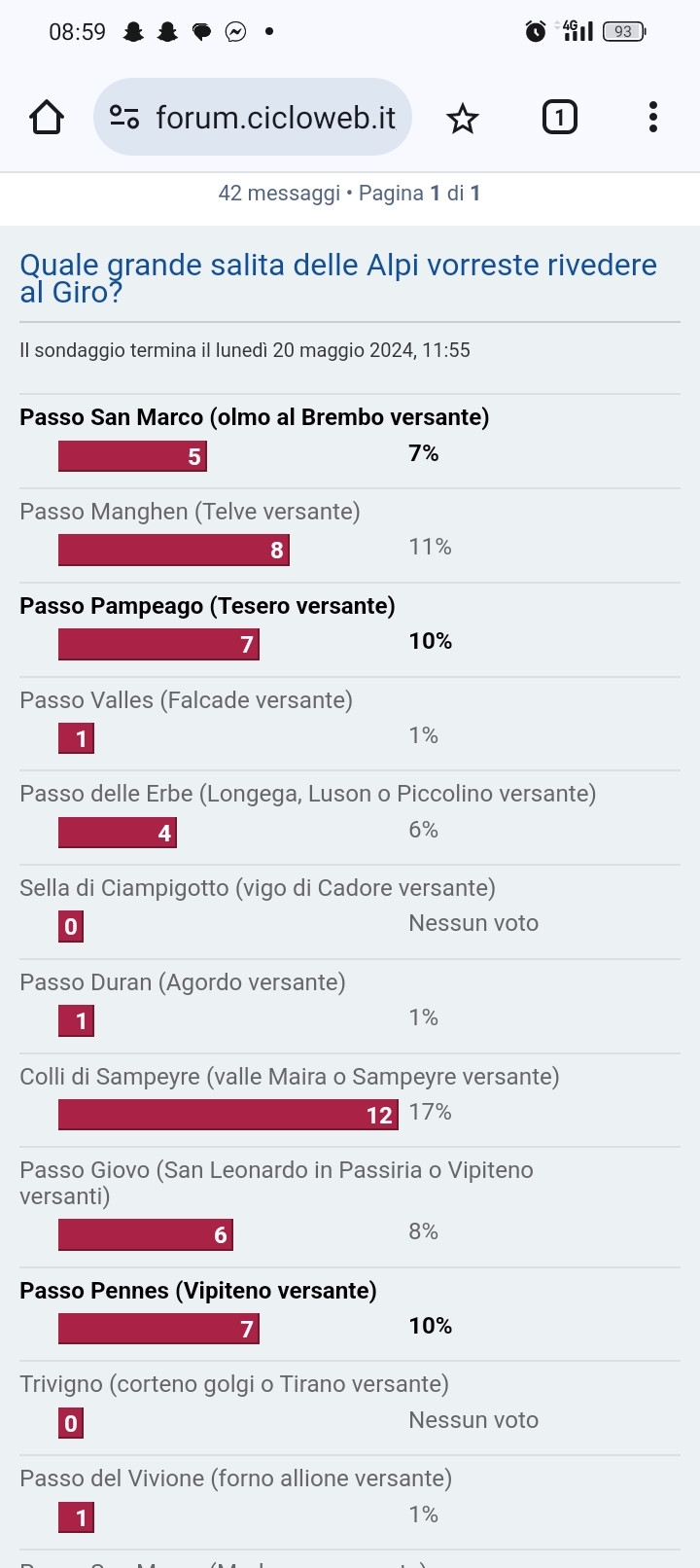Open the tab switcher showing 1 tab
Viewport: 700px width, 1568px height.
(x=559, y=118)
